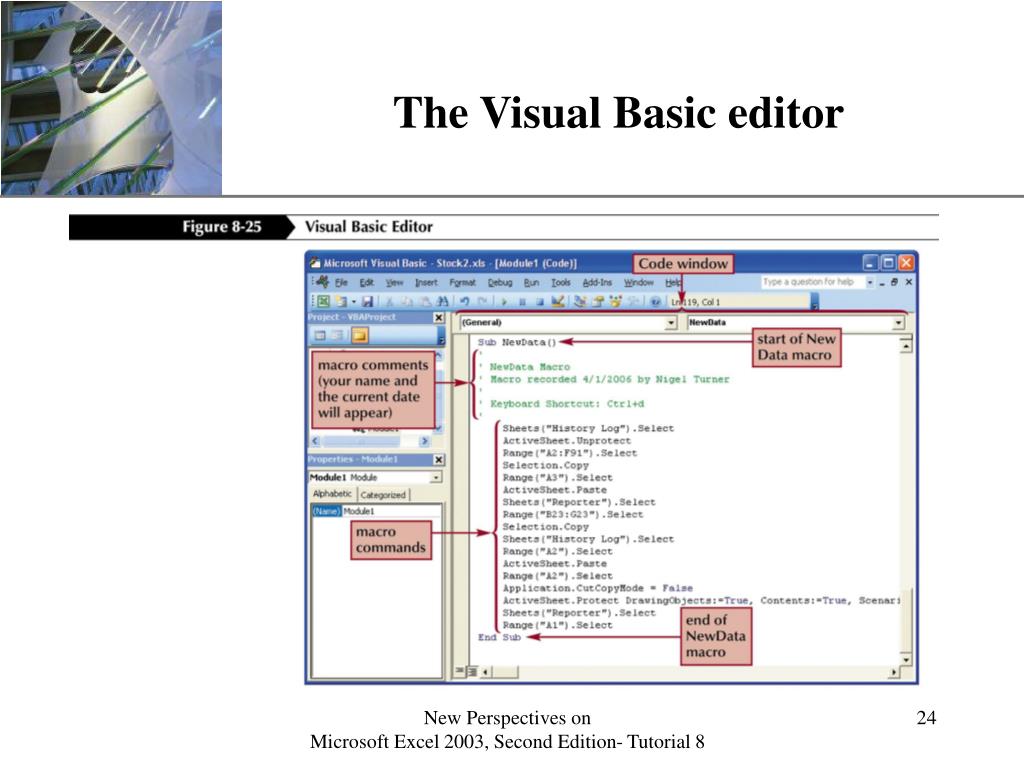
Task: Open the Insert menu
Action: click(426, 282)
